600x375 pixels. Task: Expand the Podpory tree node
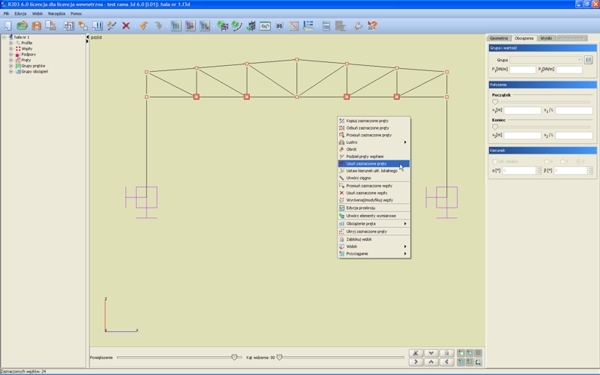point(11,54)
